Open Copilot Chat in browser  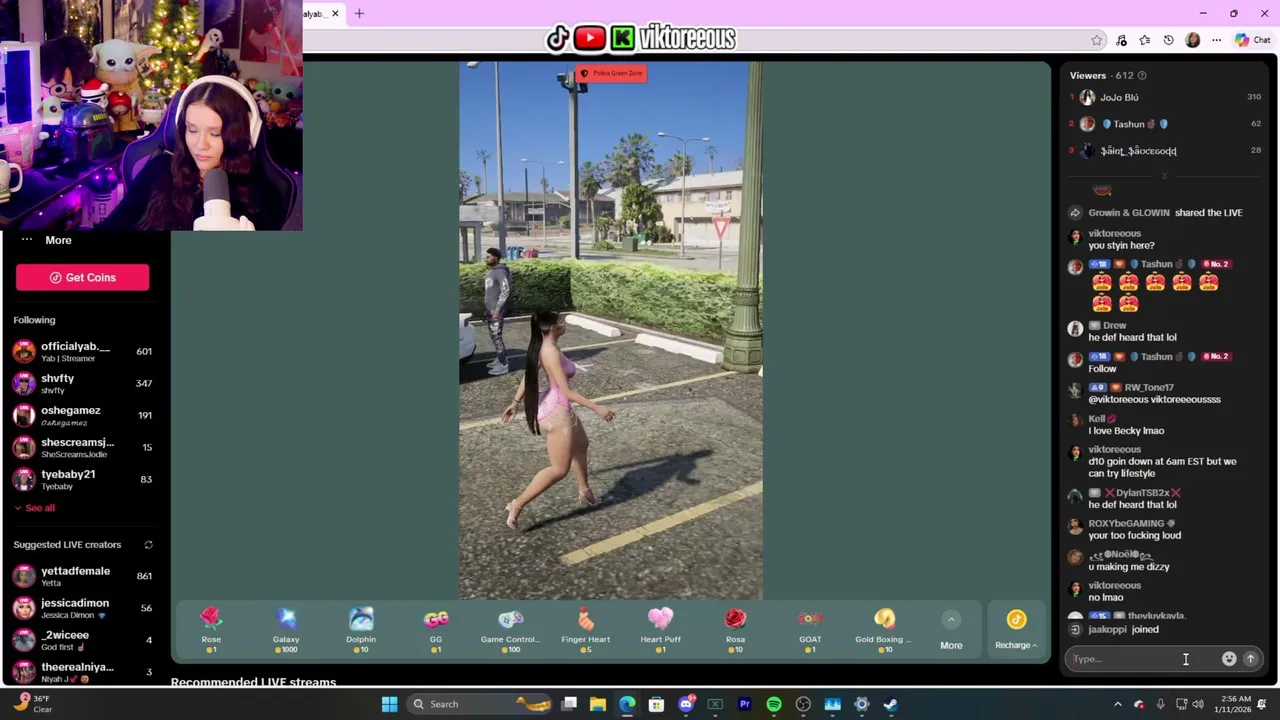coord(1253,40)
